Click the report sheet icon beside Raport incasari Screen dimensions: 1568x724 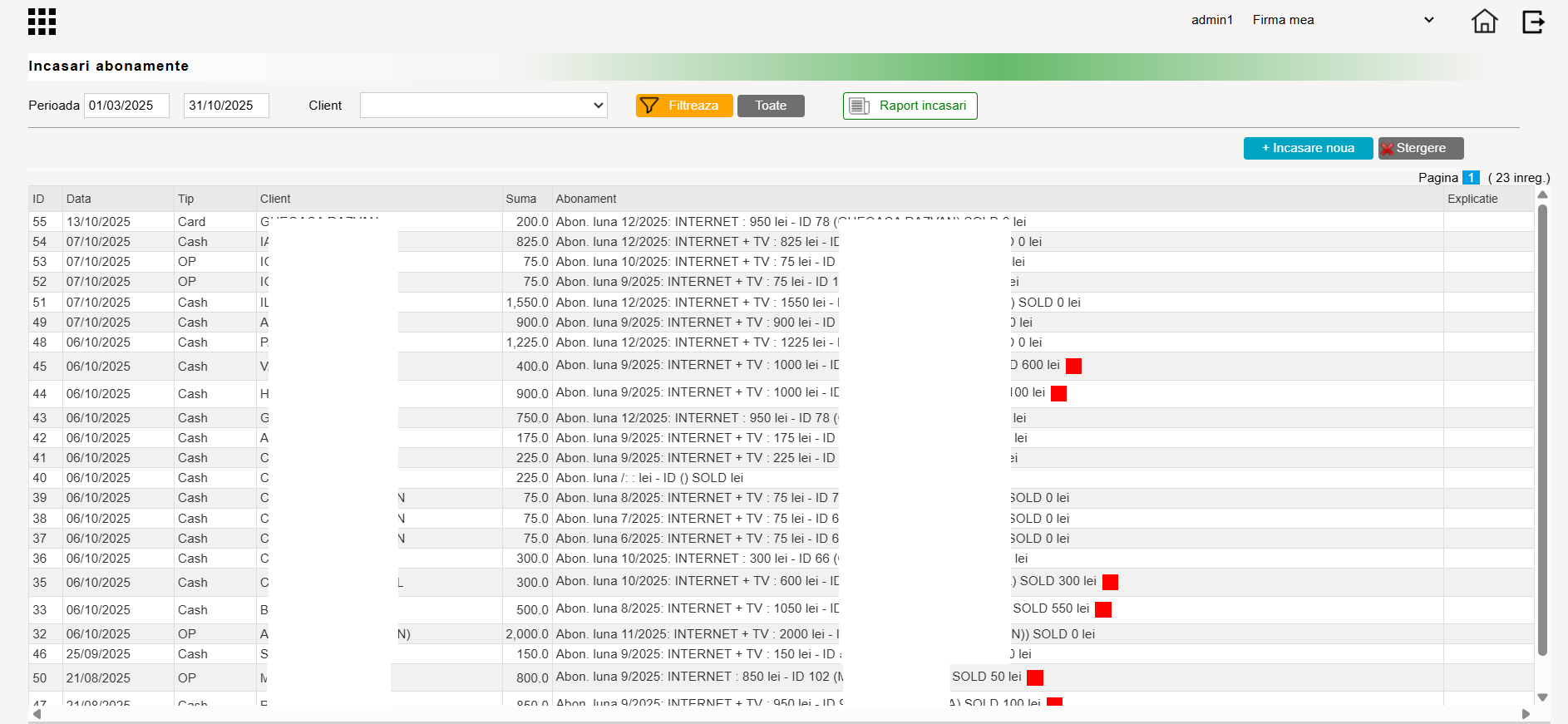tap(859, 106)
